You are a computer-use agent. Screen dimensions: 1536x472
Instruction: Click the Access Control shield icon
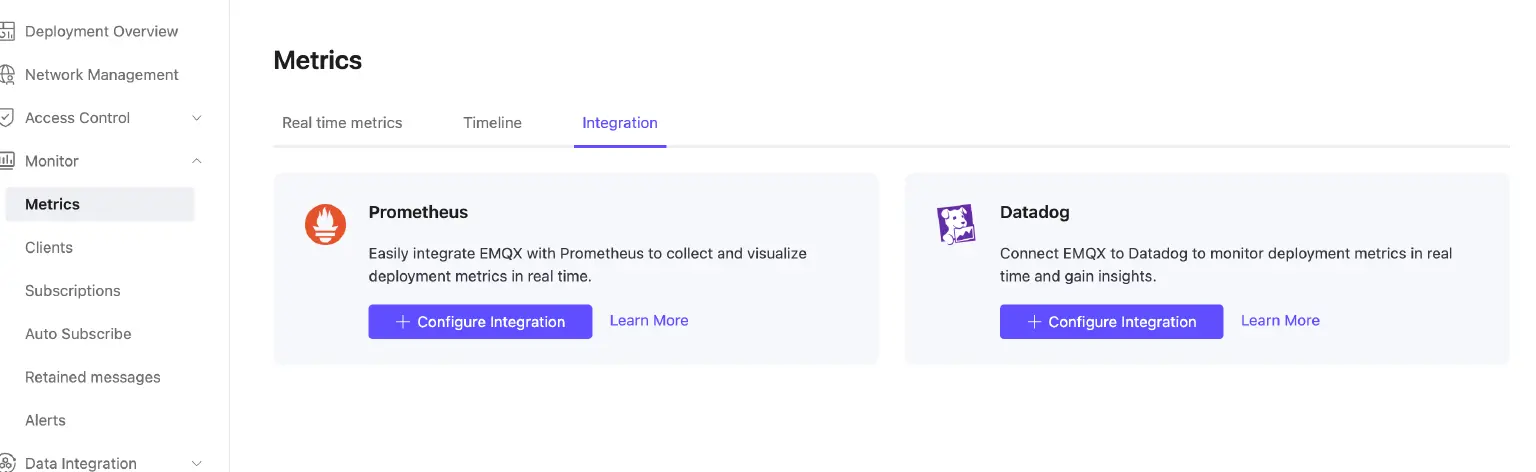click(x=7, y=118)
